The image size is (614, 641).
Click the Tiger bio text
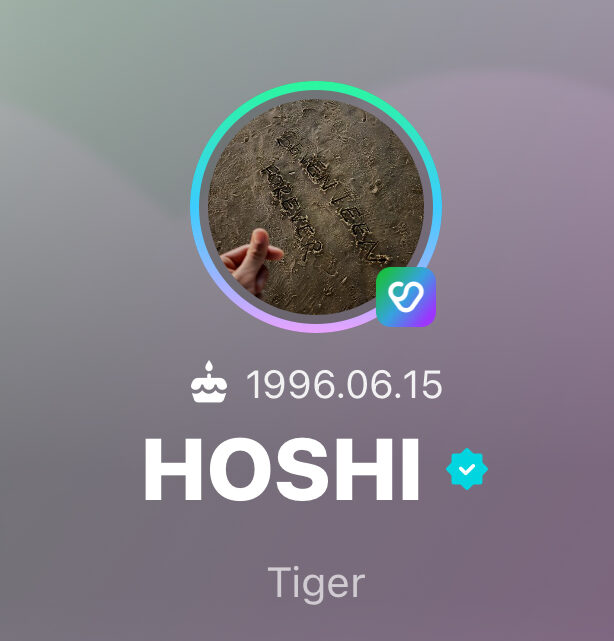coord(316,584)
